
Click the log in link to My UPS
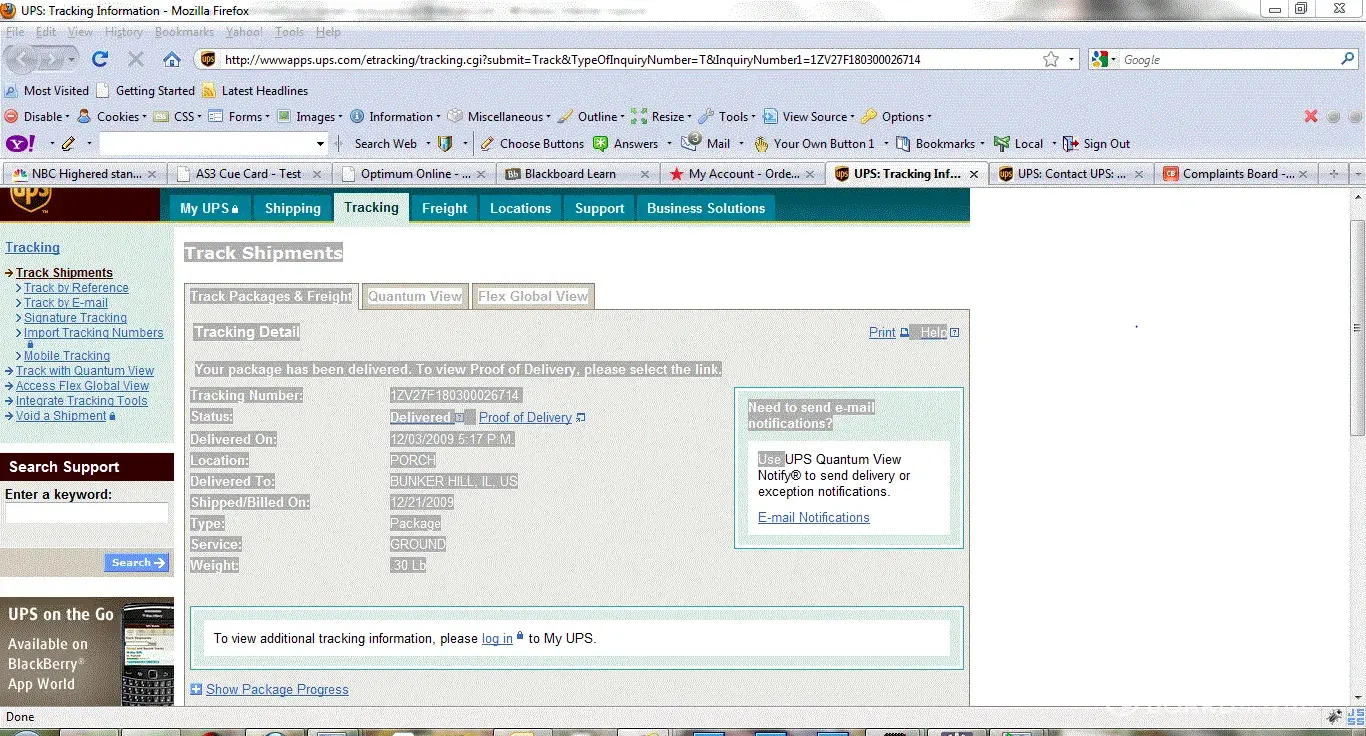[497, 639]
